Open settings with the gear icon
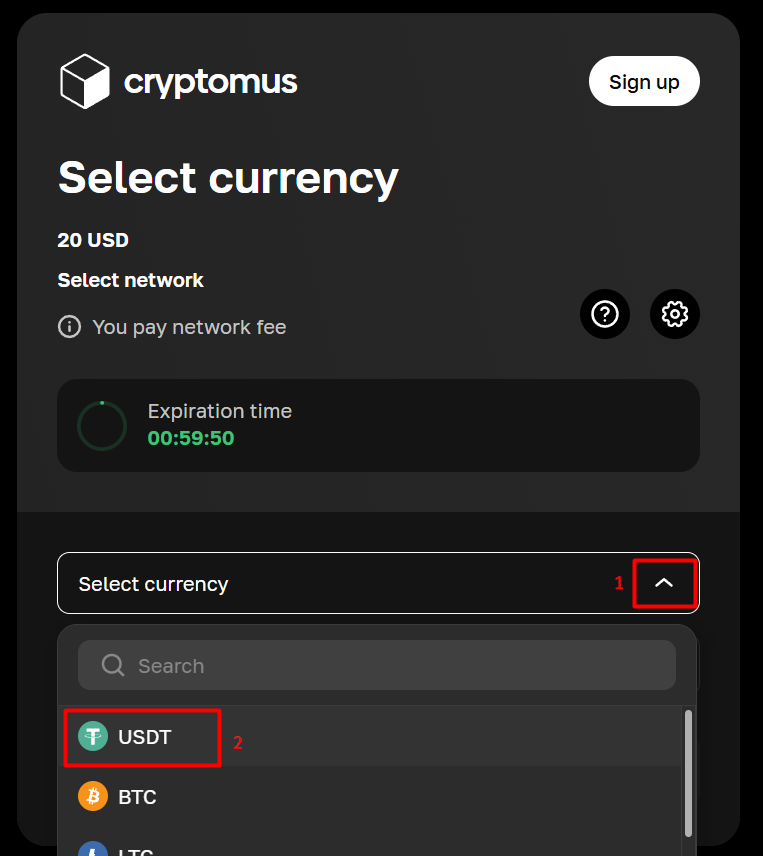 point(675,314)
